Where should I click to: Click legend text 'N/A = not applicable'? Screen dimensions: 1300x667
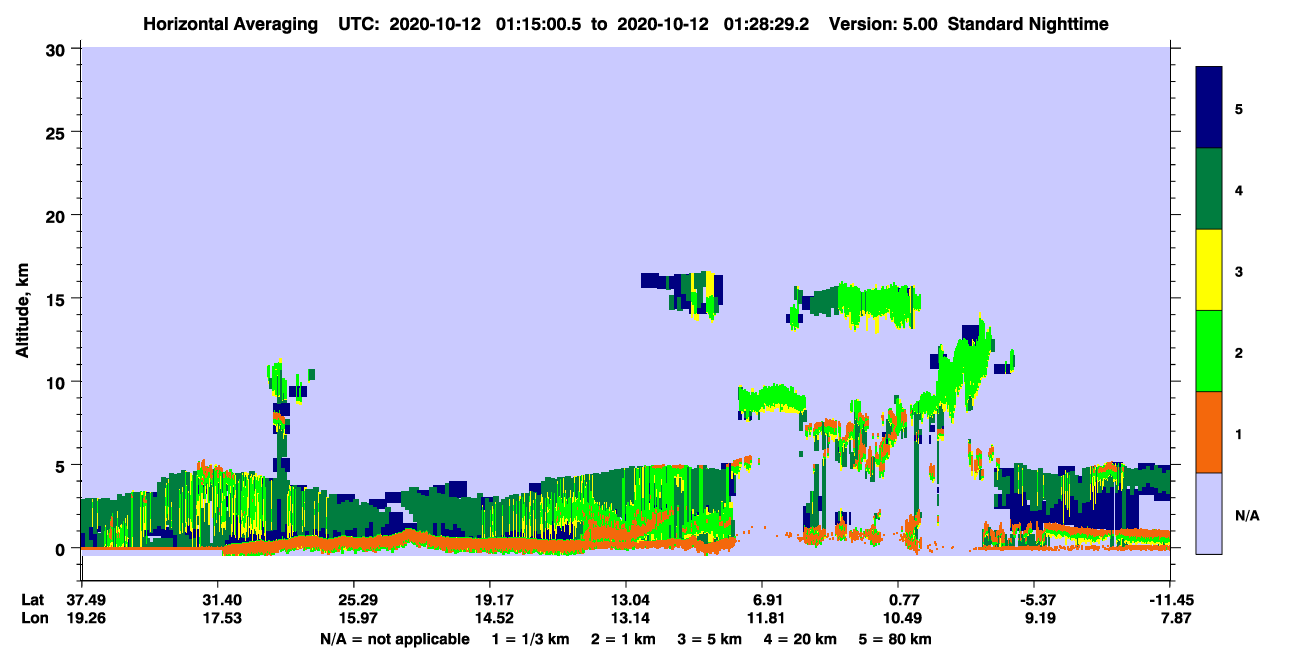394,639
